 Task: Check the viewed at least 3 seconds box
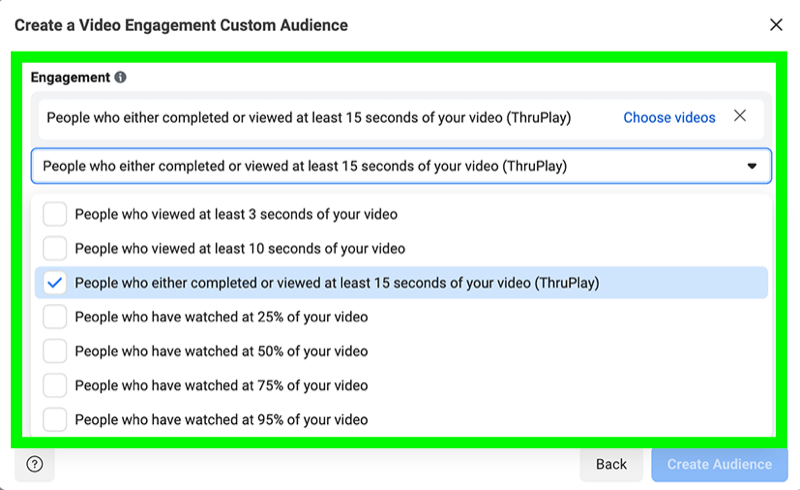55,214
